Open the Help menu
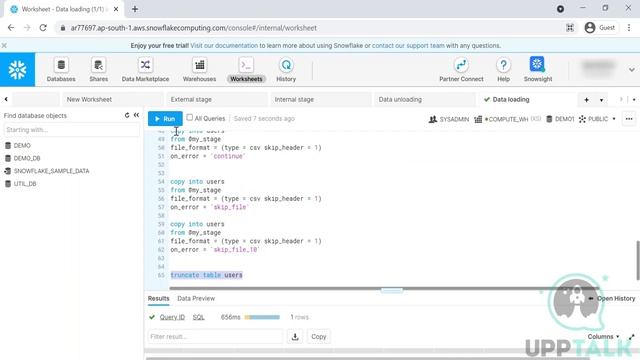This screenshot has height=360, width=640. coord(503,70)
